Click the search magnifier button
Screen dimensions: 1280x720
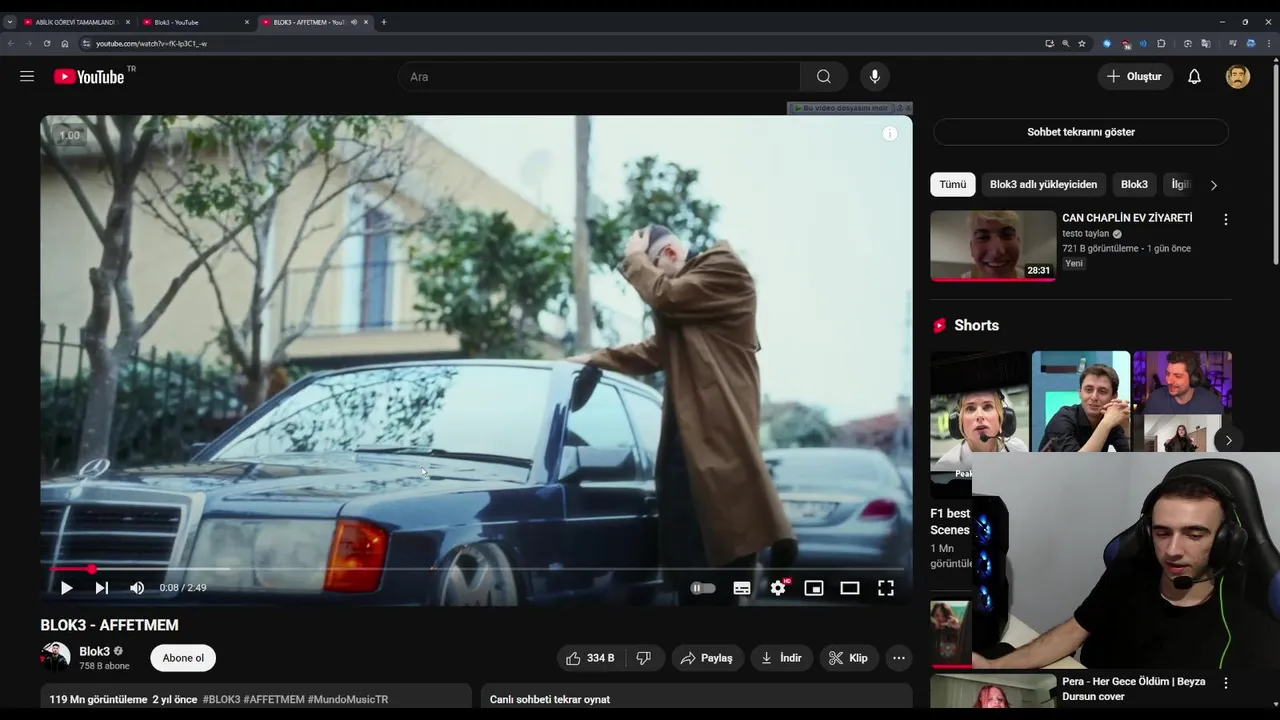click(823, 77)
